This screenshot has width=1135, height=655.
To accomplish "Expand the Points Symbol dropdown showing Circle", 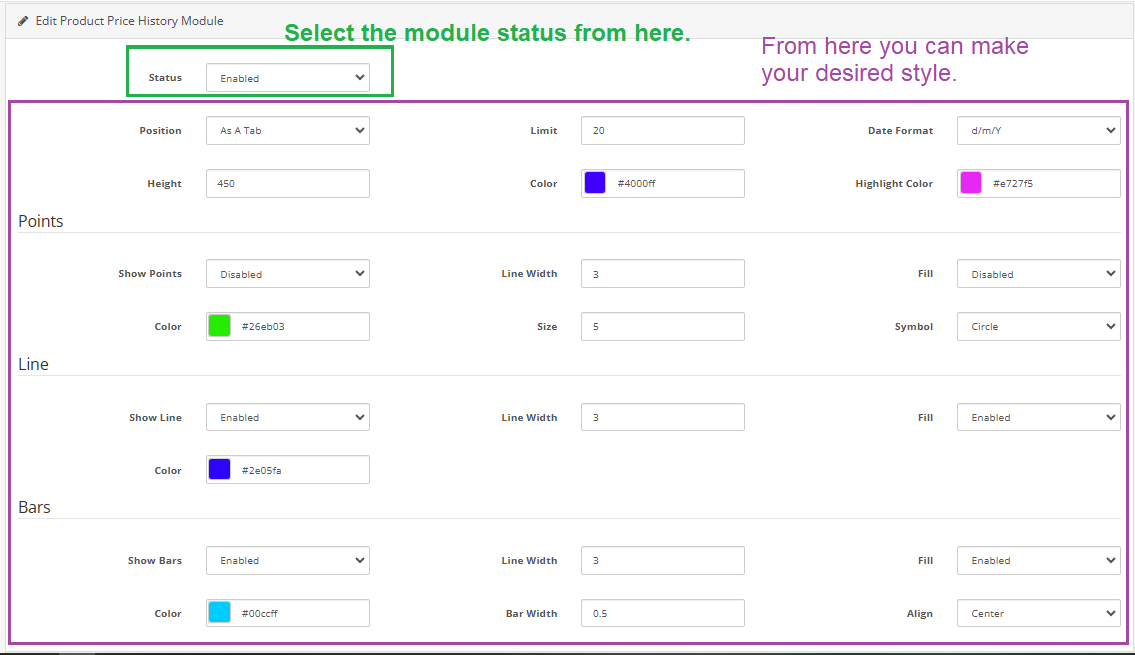I will pos(1038,327).
